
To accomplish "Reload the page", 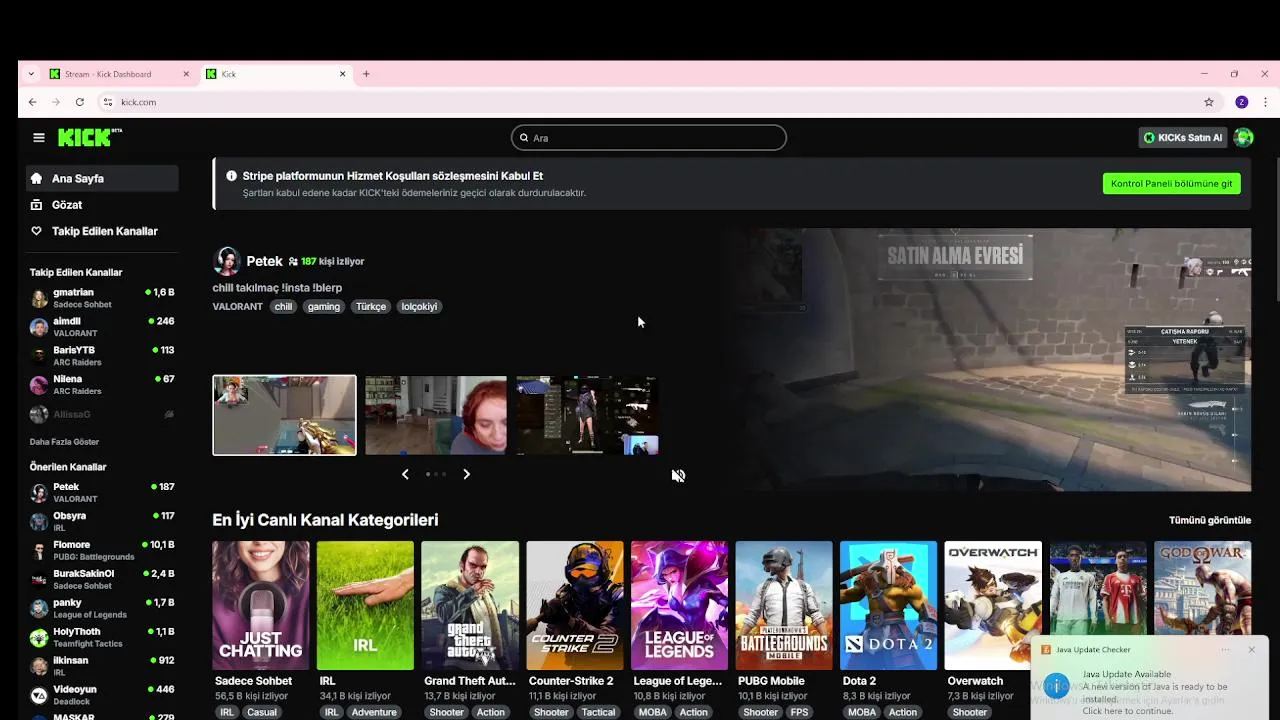I will [x=80, y=102].
